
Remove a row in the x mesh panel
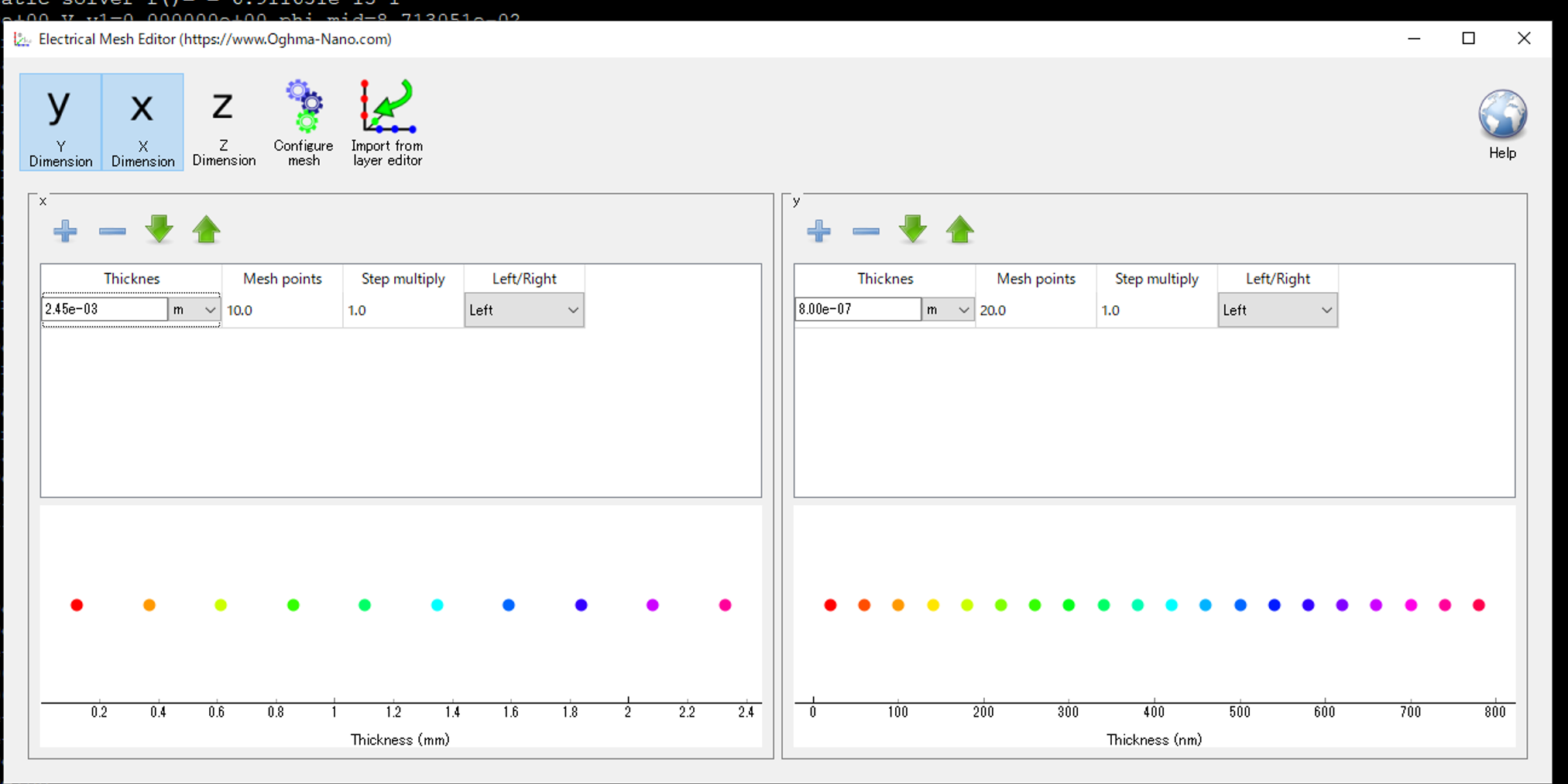(112, 231)
